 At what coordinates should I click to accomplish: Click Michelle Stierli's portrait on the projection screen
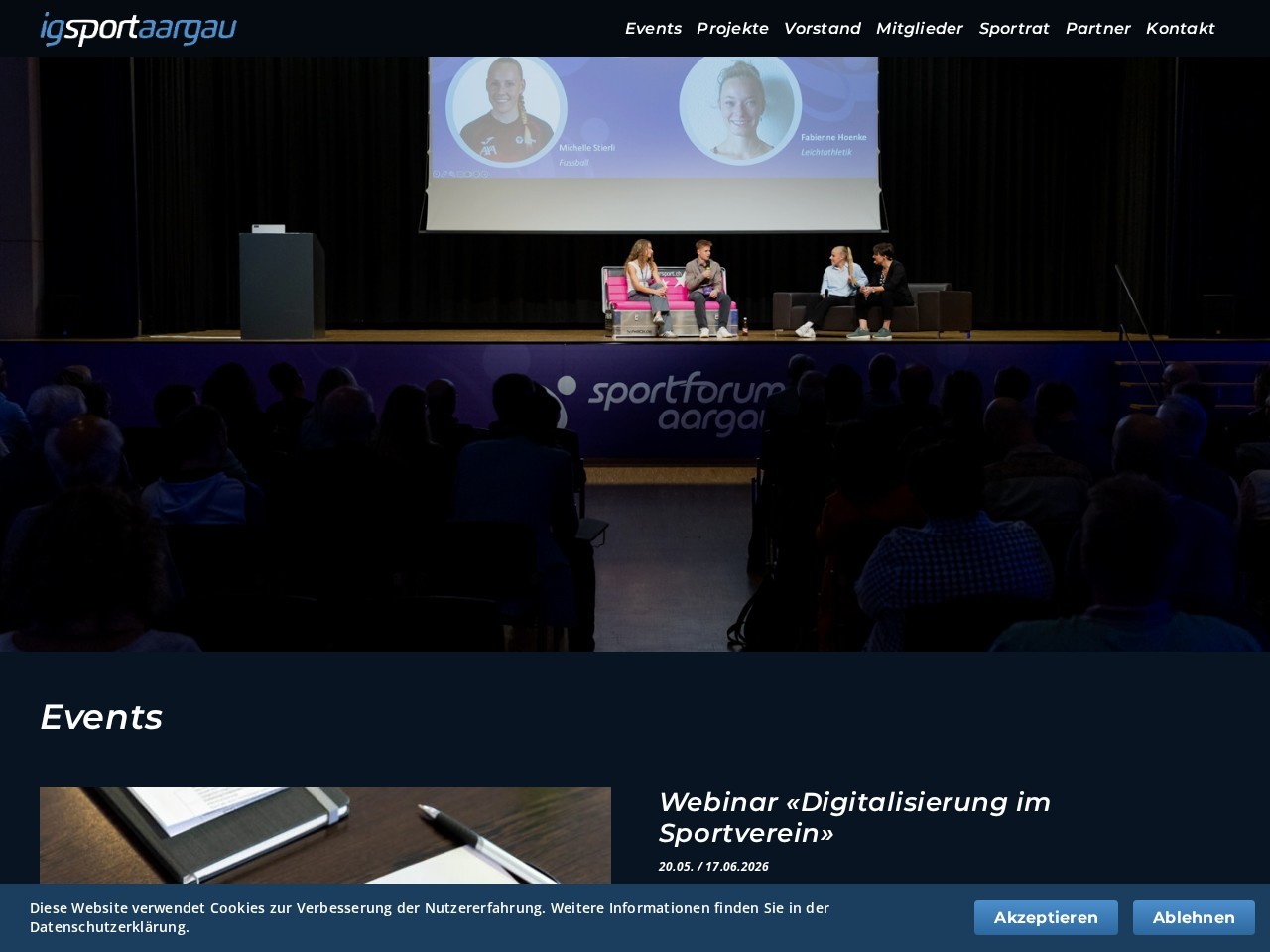pyautogui.click(x=506, y=109)
